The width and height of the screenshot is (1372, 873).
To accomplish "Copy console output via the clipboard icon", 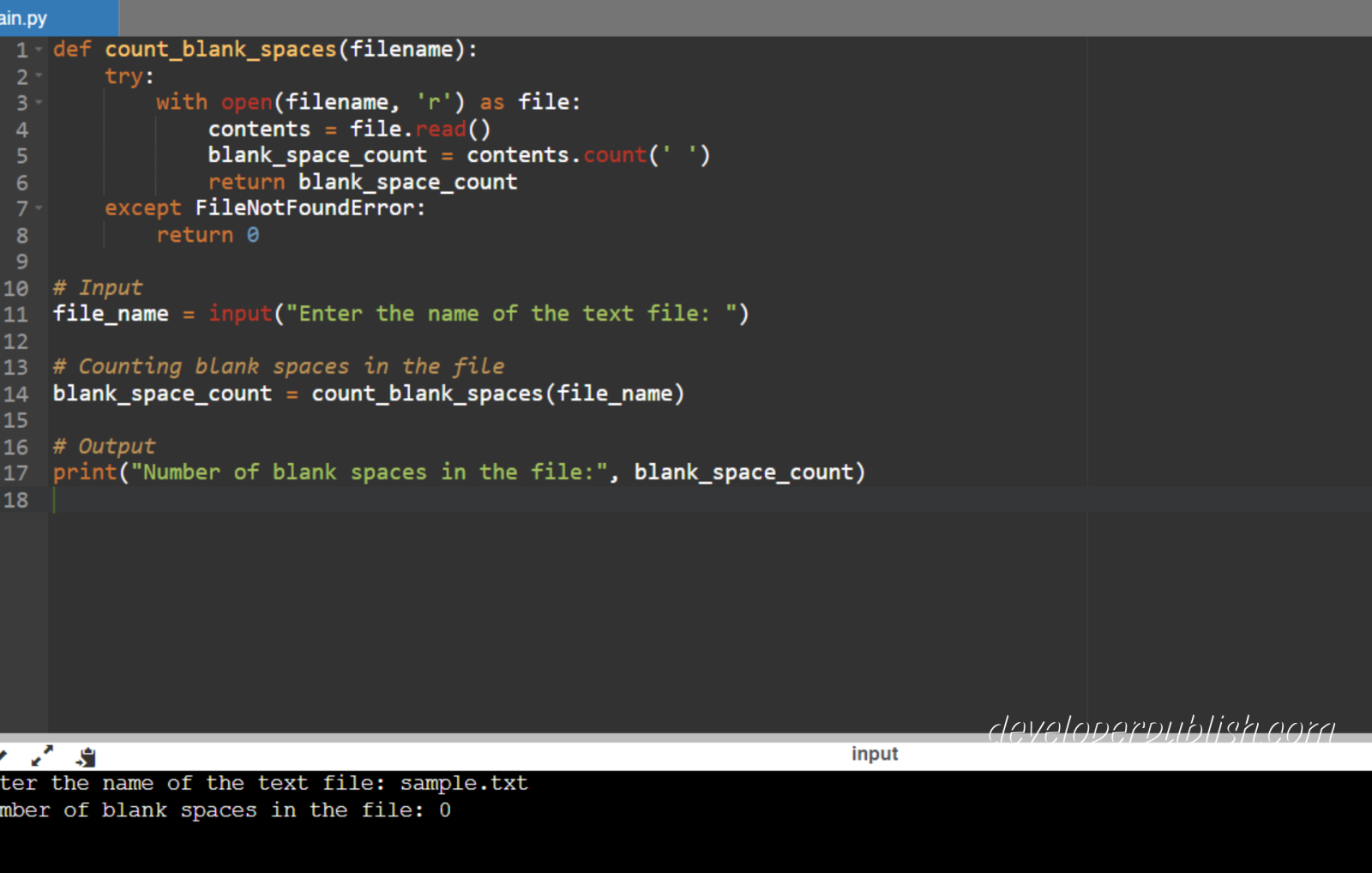I will coord(86,756).
